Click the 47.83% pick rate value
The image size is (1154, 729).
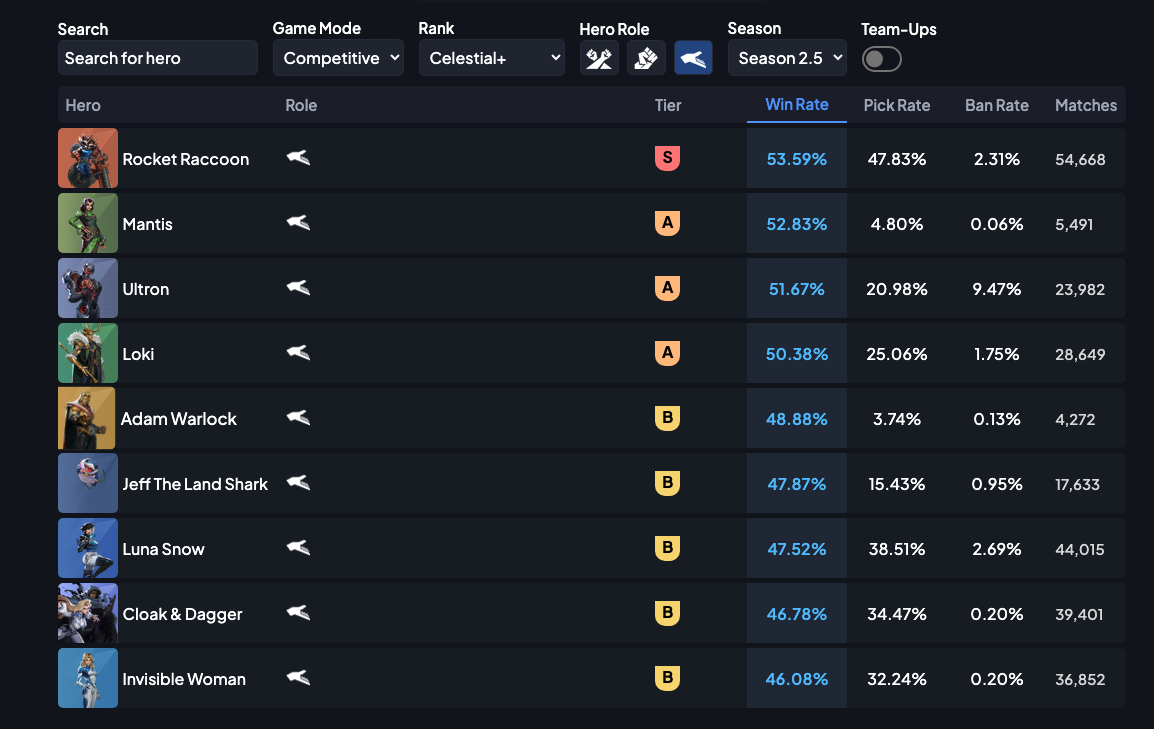coord(896,159)
